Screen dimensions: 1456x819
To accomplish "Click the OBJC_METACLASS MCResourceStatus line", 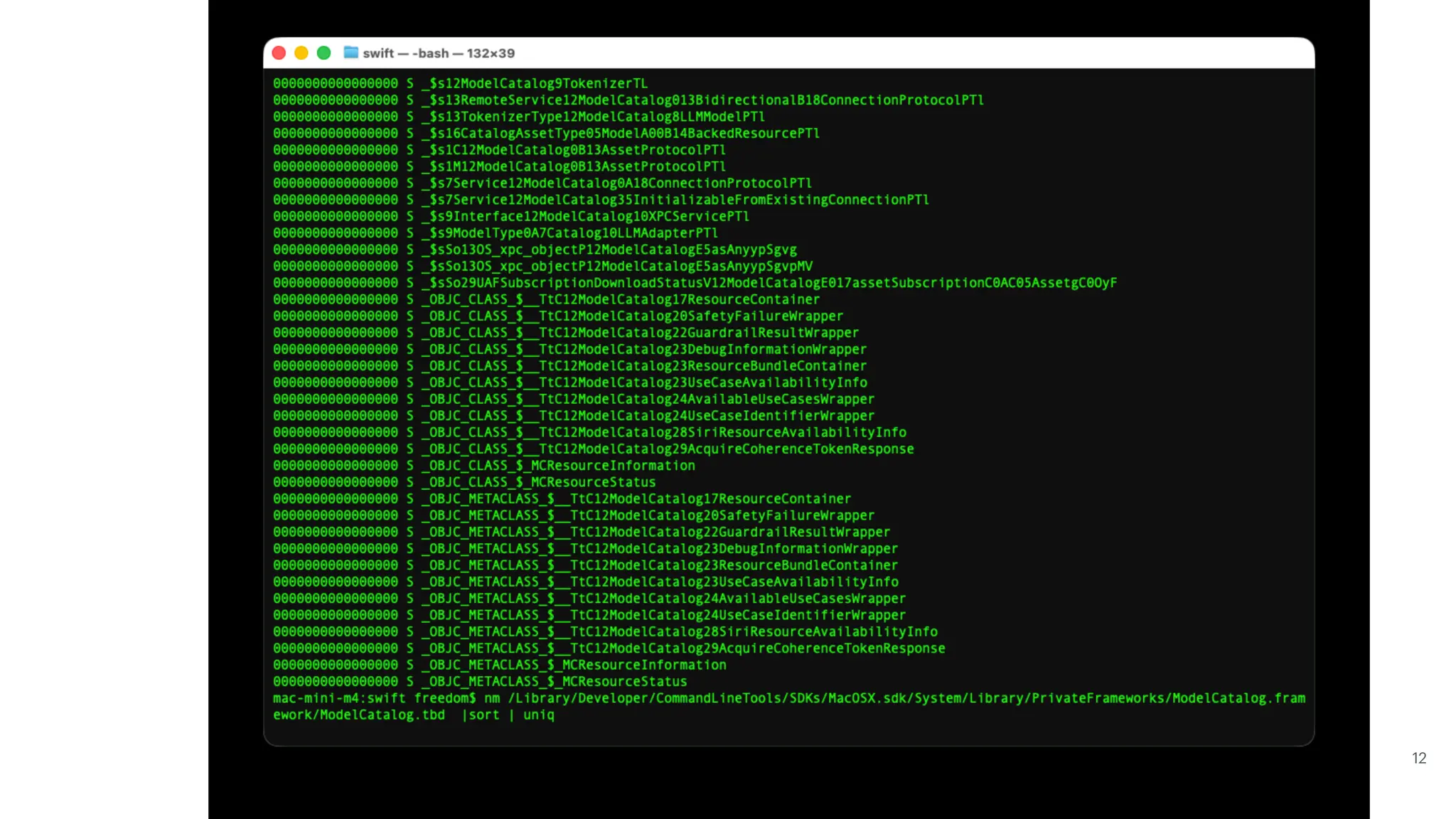I will tap(554, 682).
